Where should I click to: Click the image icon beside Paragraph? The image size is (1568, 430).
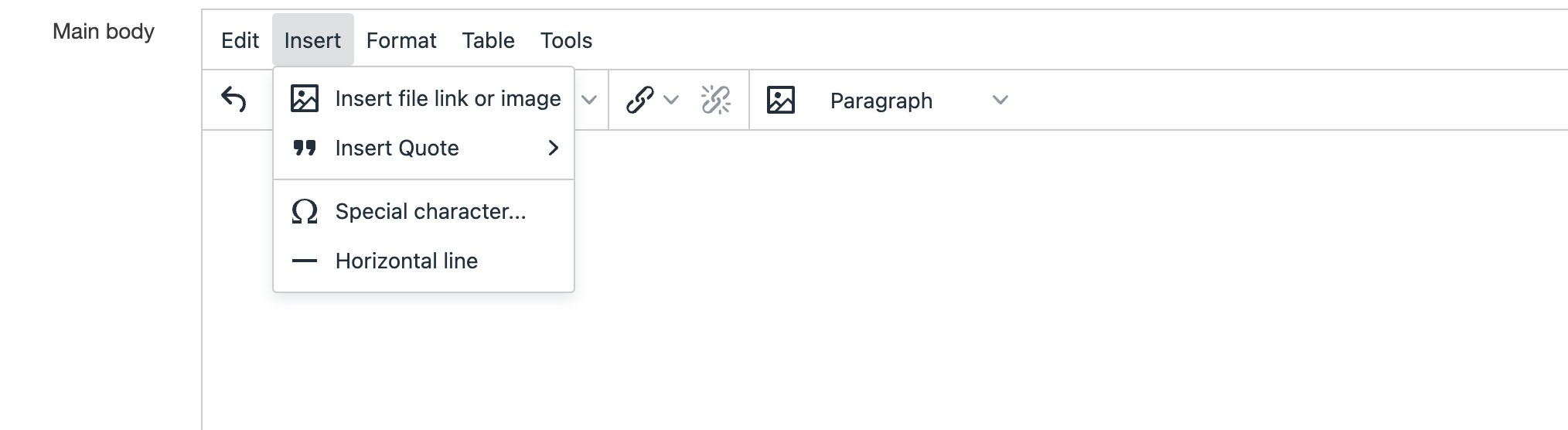tap(781, 100)
